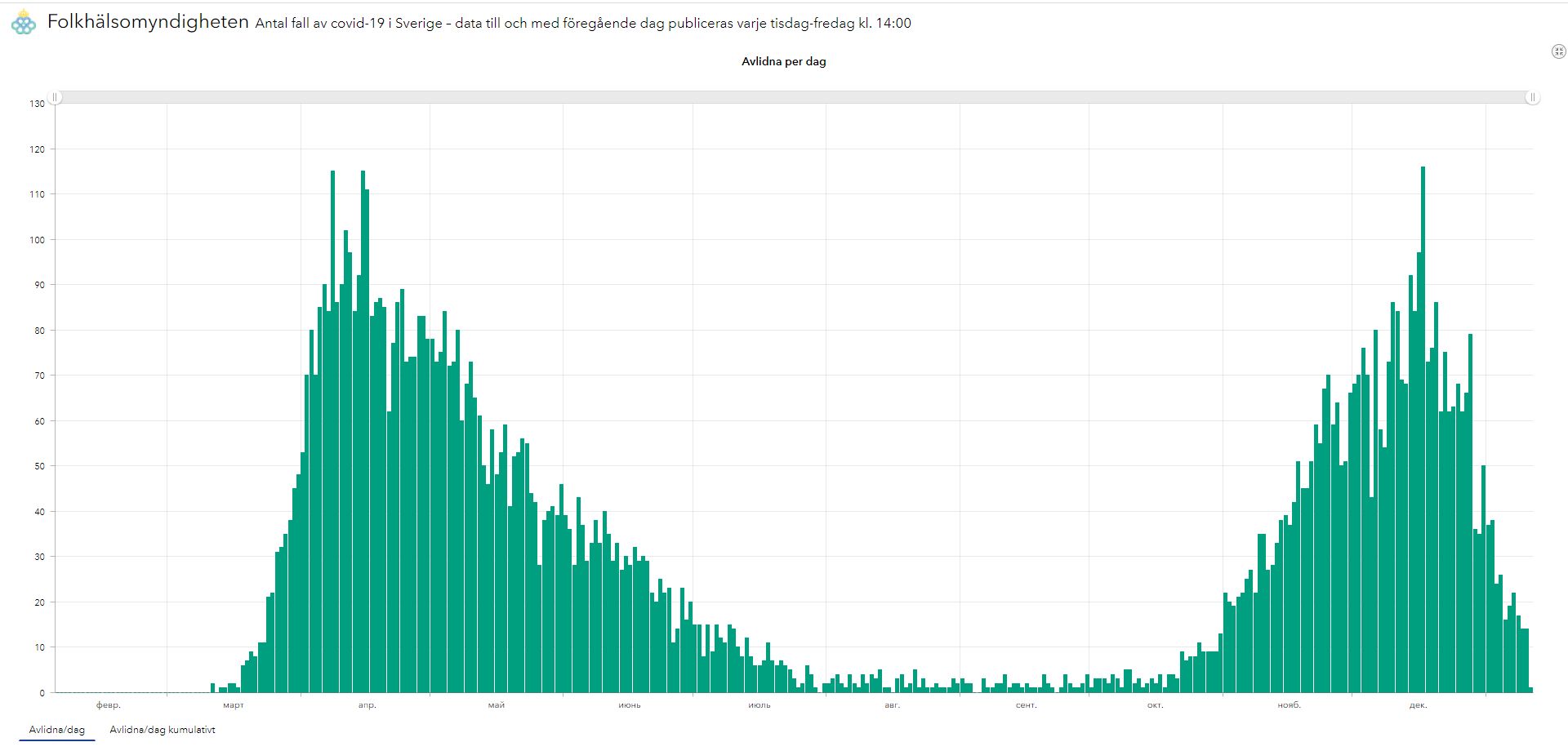Click the 130 value on the y-axis

point(38,104)
